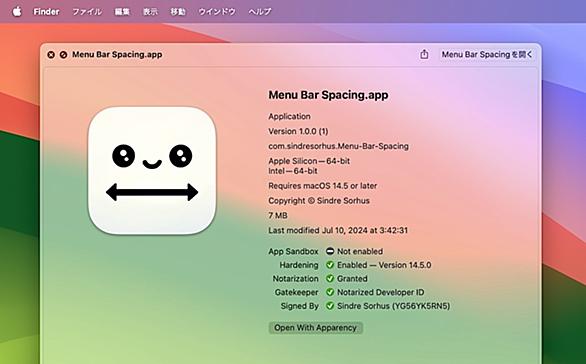The width and height of the screenshot is (586, 364).
Task: Click the Open With Apparency button
Action: coord(315,328)
